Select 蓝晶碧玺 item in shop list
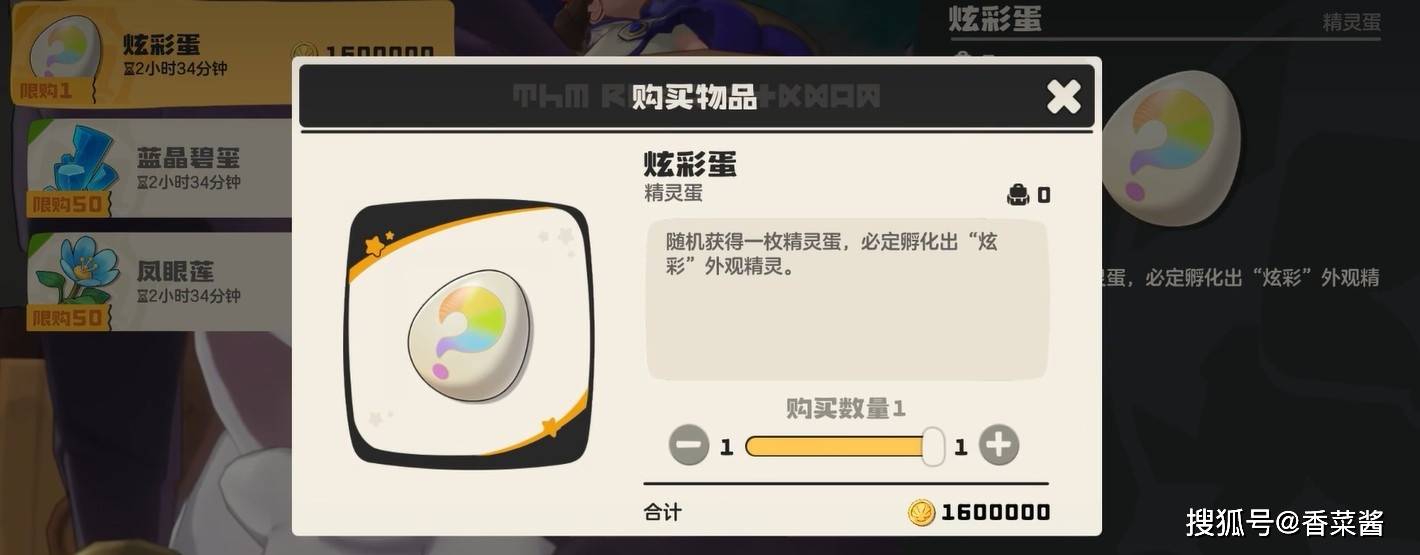 pyautogui.click(x=160, y=168)
